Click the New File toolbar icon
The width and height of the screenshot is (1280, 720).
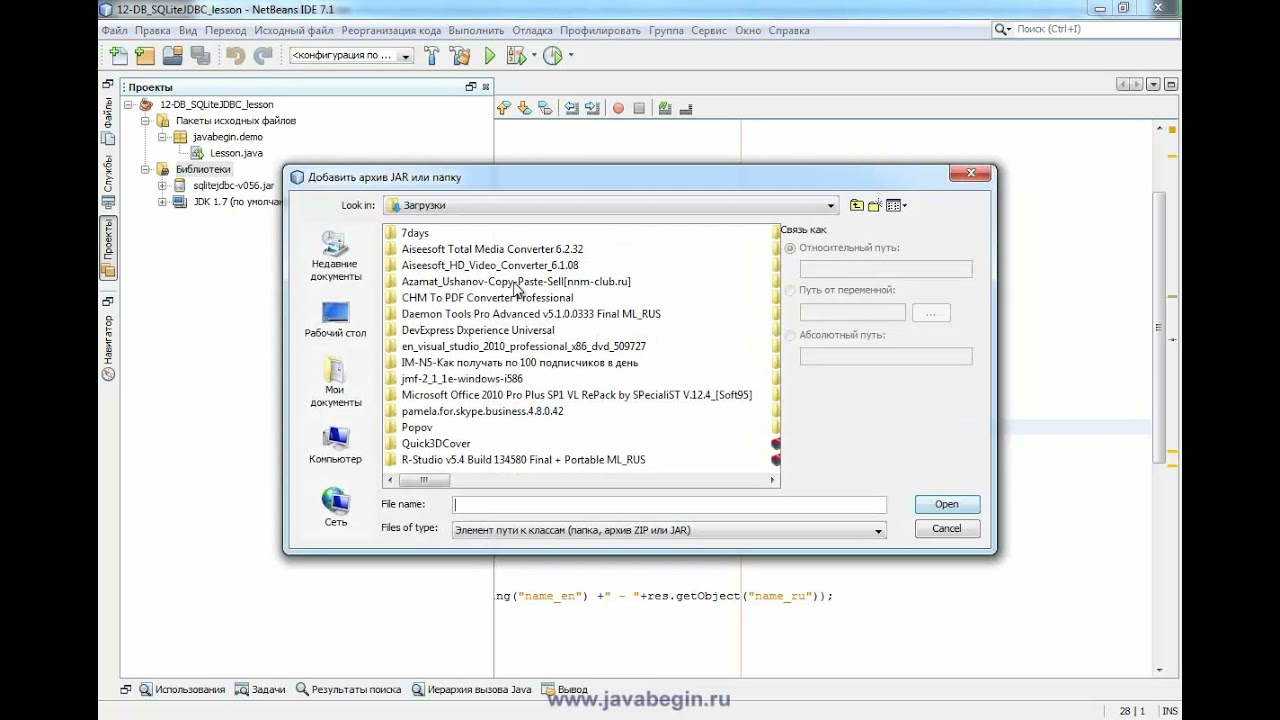click(118, 56)
